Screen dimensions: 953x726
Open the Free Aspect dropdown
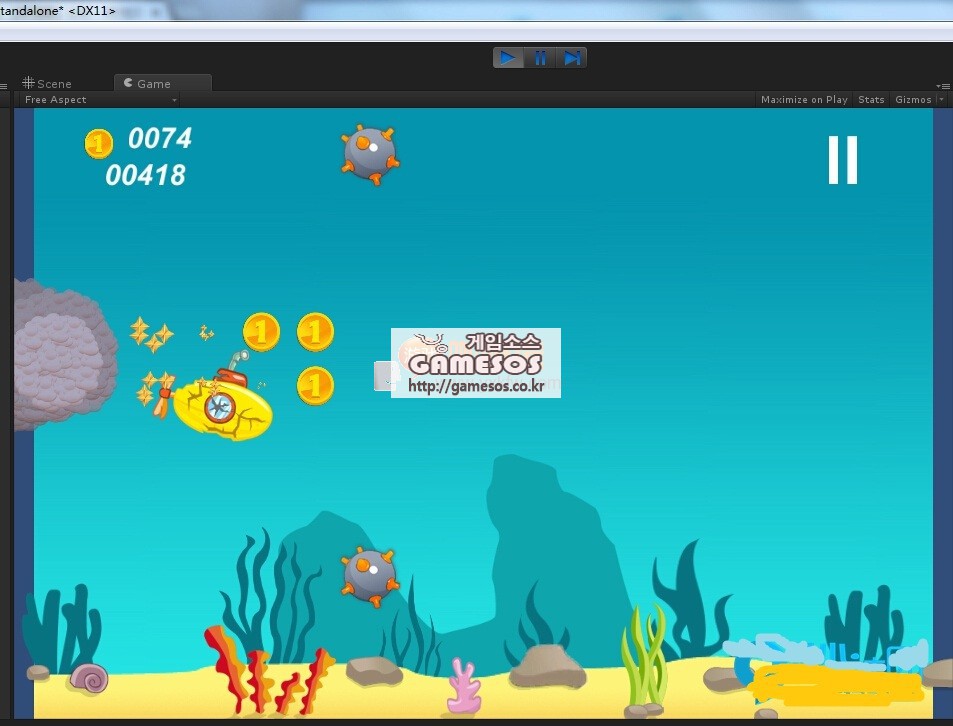coord(98,100)
